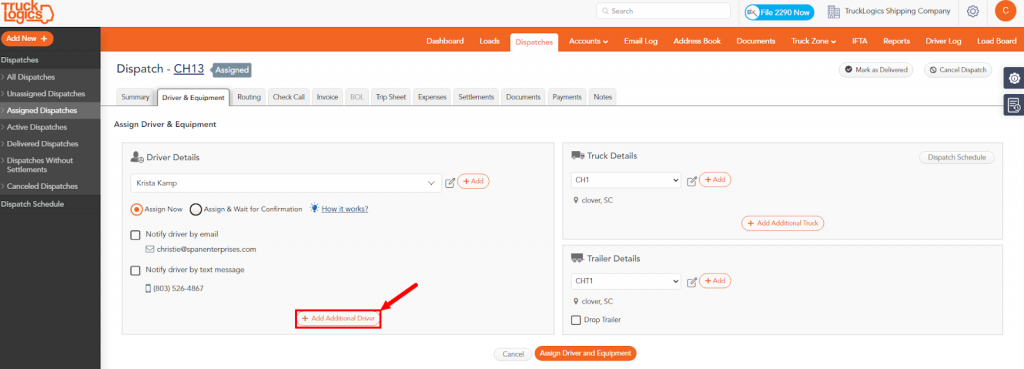The width and height of the screenshot is (1024, 369).
Task: Click the Truck Details truck icon
Action: (578, 155)
